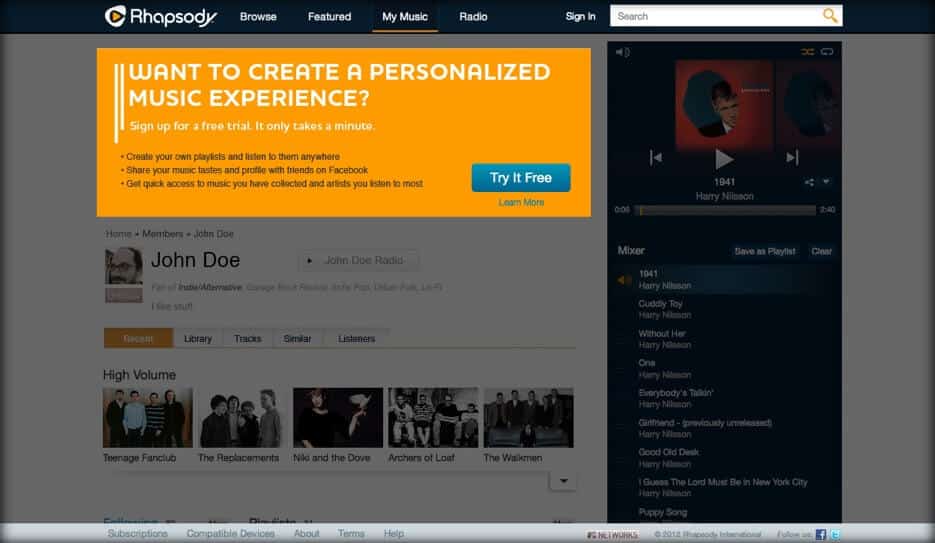Open Help footer link
The image size is (935, 543).
[394, 533]
